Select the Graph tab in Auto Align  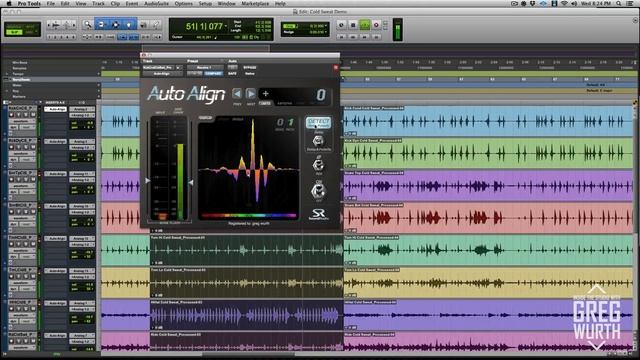click(205, 119)
